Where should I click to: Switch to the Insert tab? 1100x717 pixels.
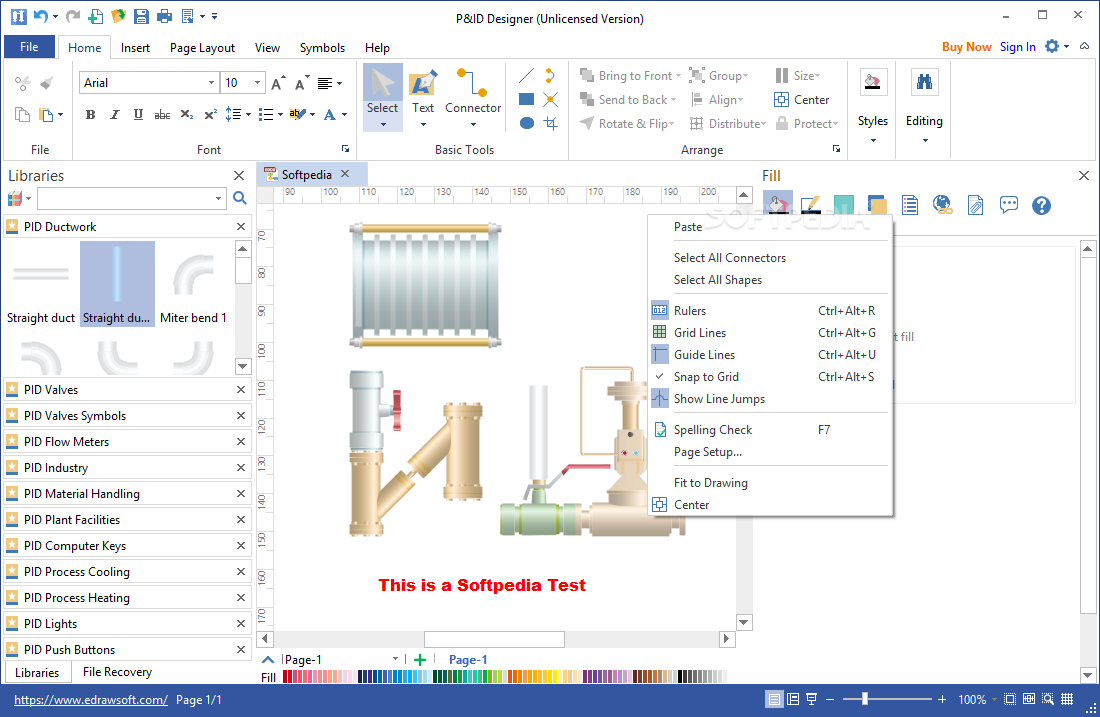point(135,48)
